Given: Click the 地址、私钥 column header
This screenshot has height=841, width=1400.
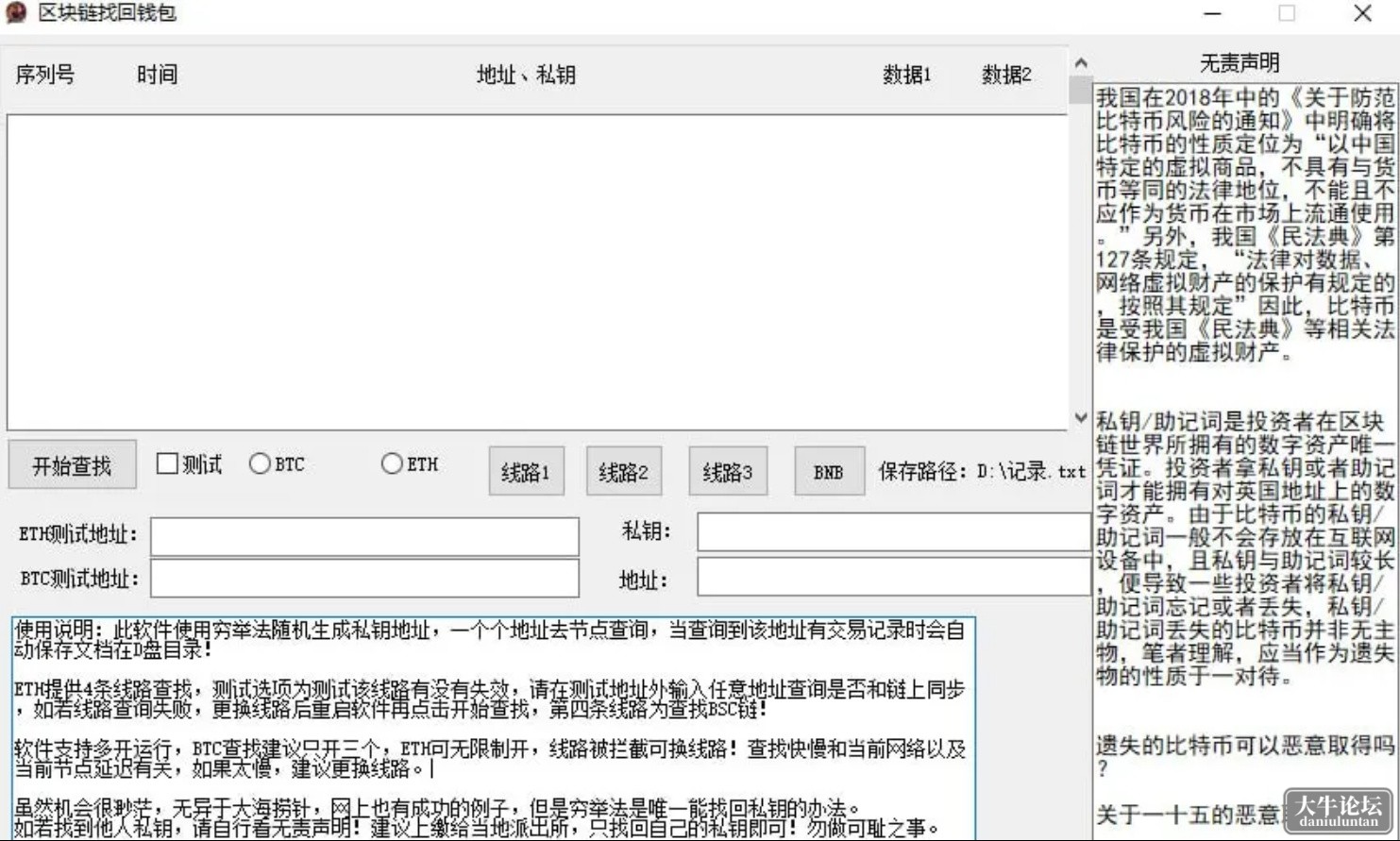Looking at the screenshot, I should (x=526, y=75).
